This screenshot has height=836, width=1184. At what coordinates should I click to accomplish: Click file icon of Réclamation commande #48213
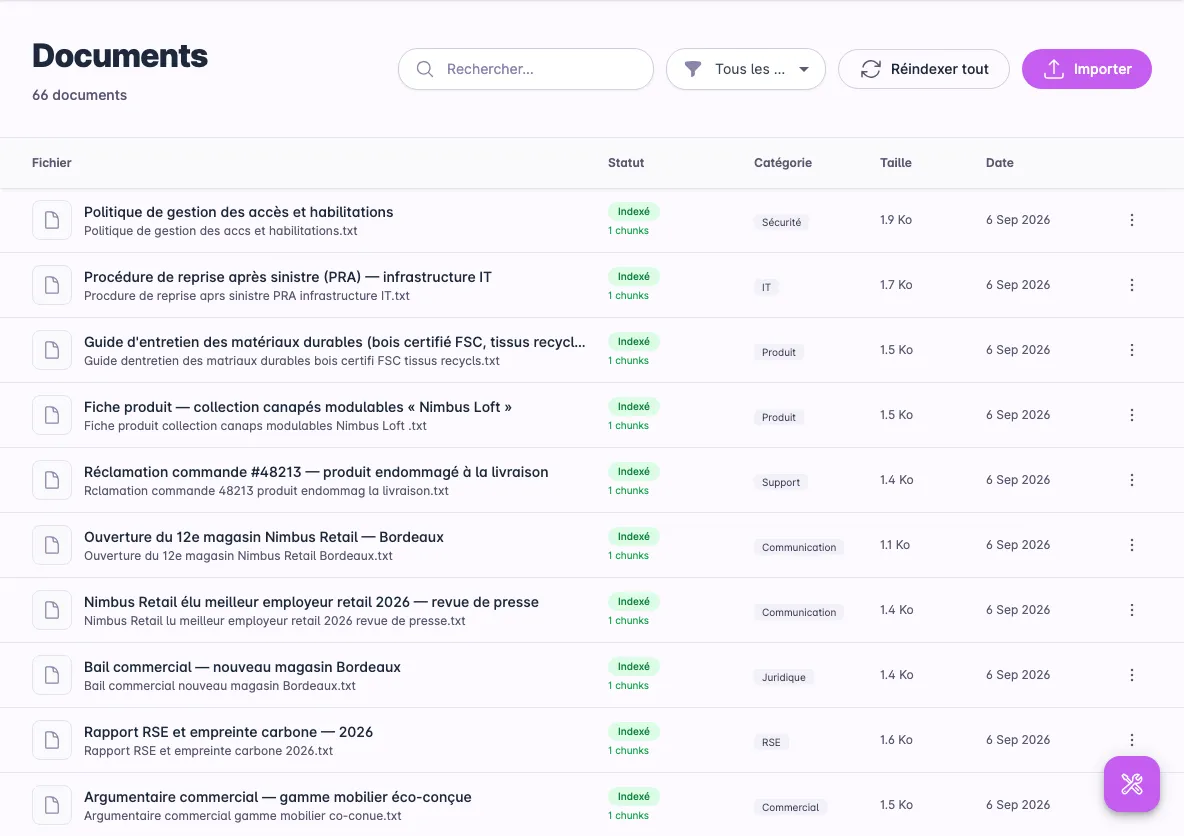click(52, 480)
